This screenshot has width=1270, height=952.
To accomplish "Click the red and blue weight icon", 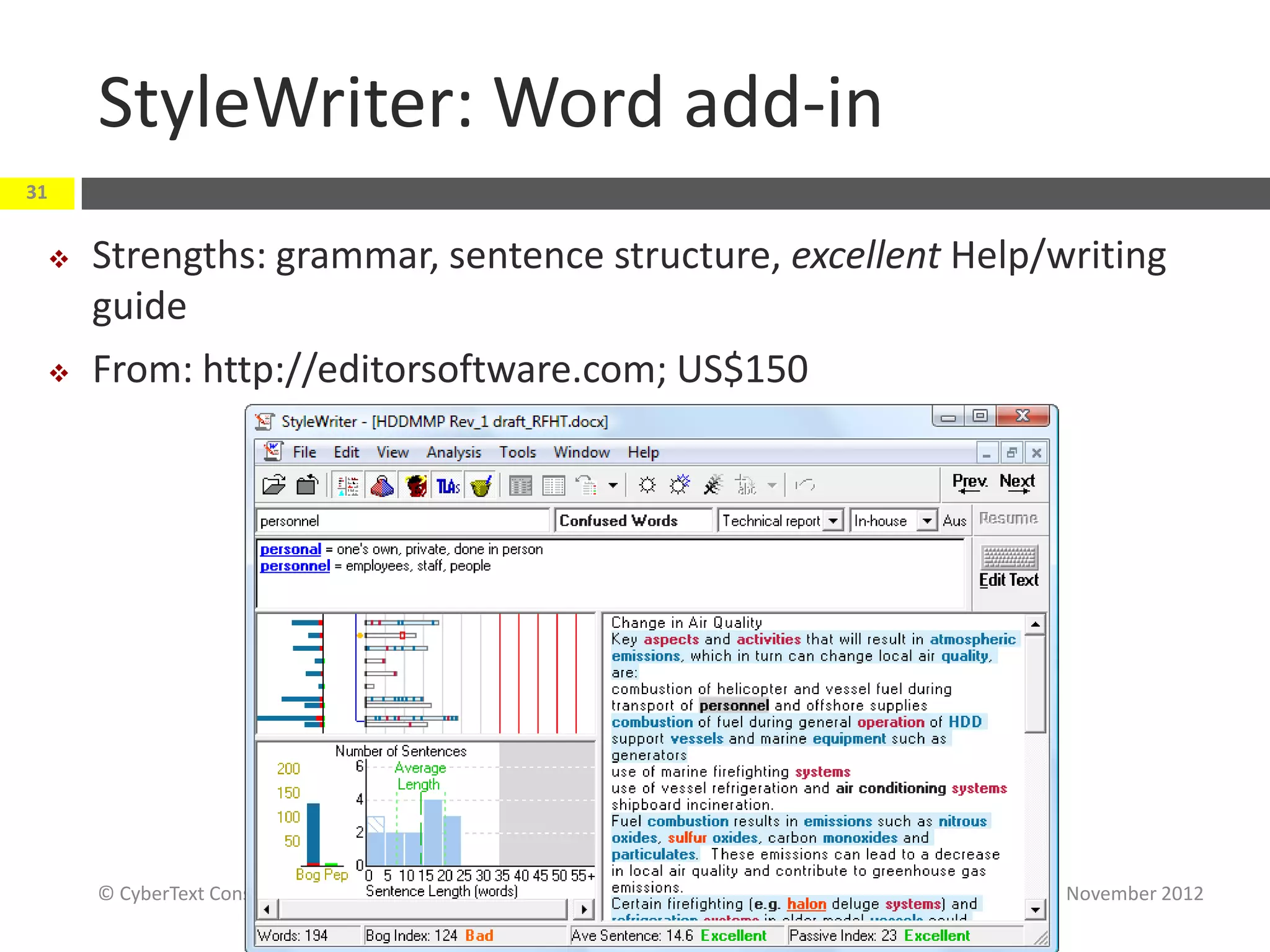I will 382,485.
